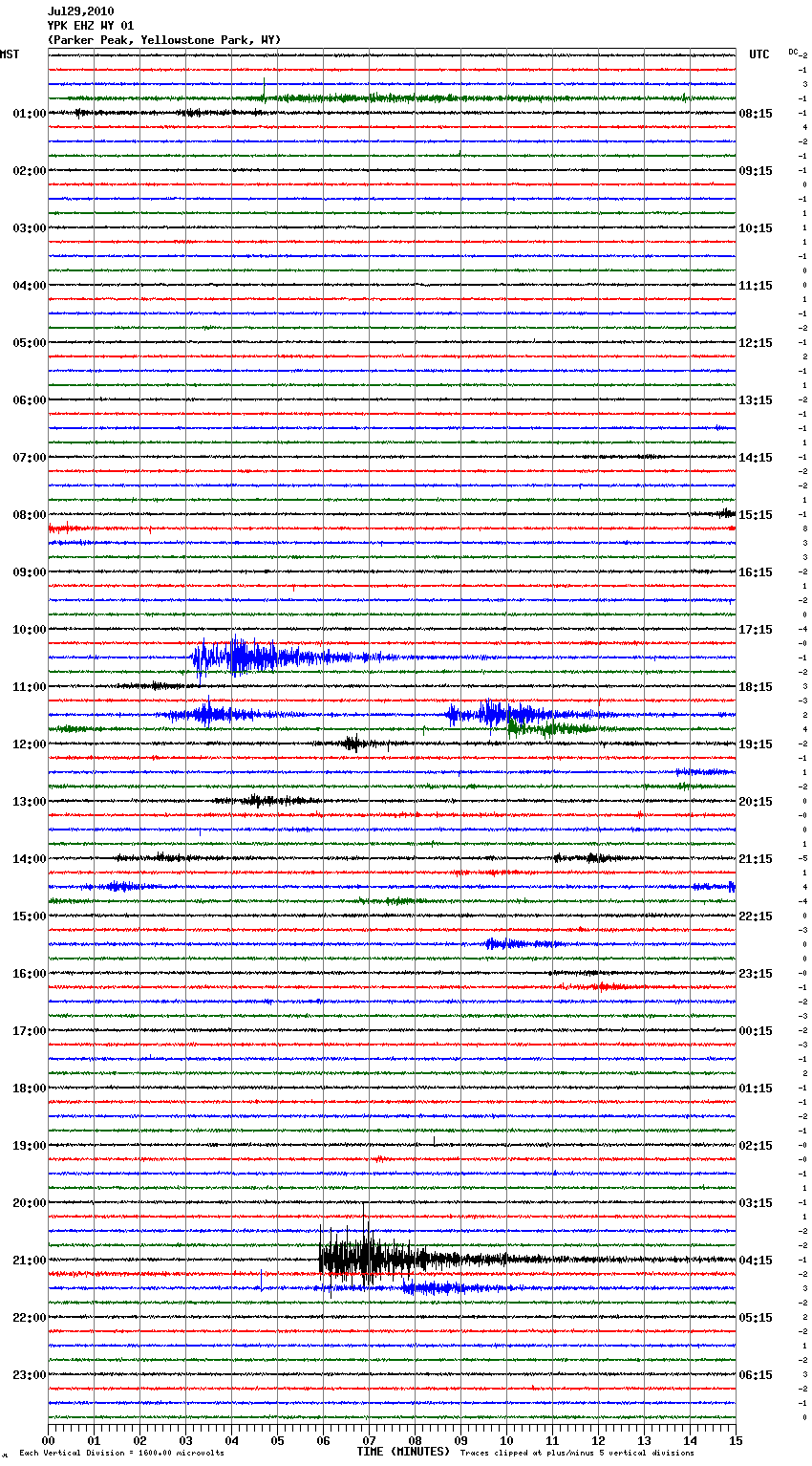Click minute 03 on the bottom time axis

tap(185, 1440)
